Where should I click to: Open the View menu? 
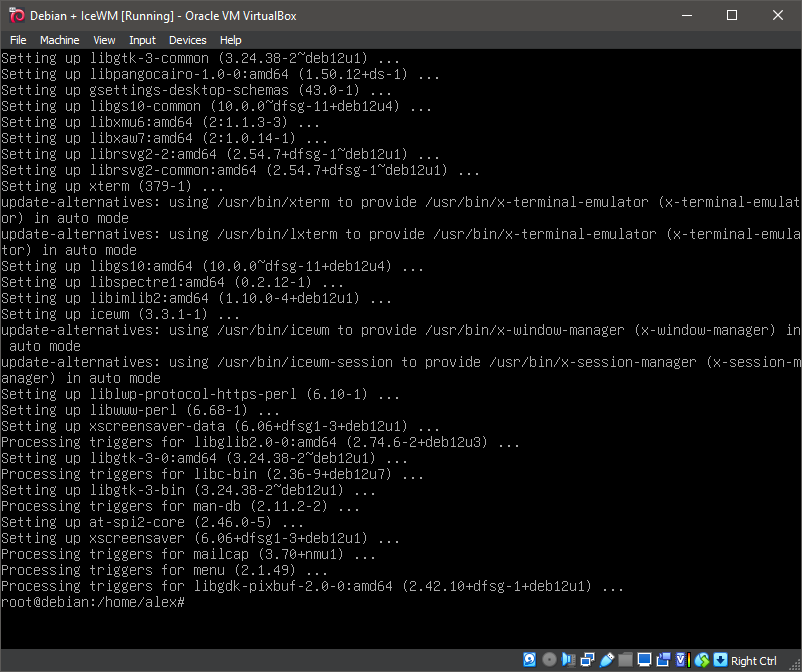104,40
